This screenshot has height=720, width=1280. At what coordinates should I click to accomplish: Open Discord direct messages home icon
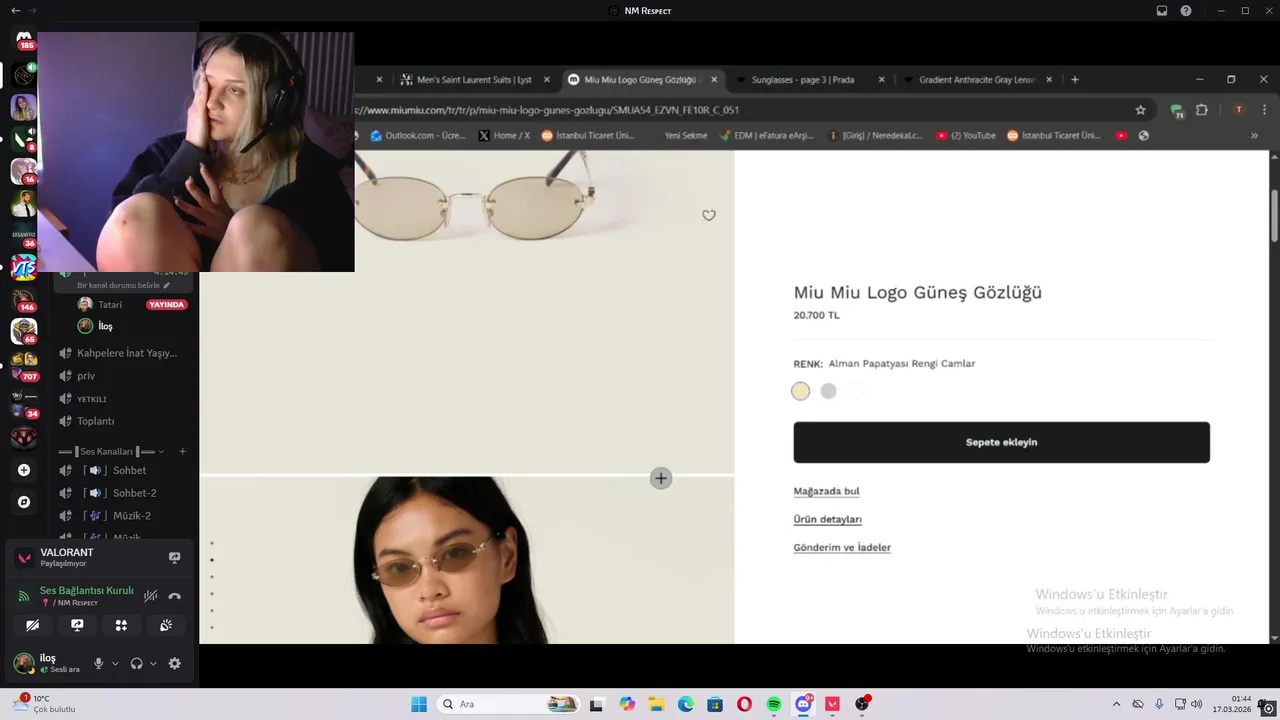[x=24, y=38]
